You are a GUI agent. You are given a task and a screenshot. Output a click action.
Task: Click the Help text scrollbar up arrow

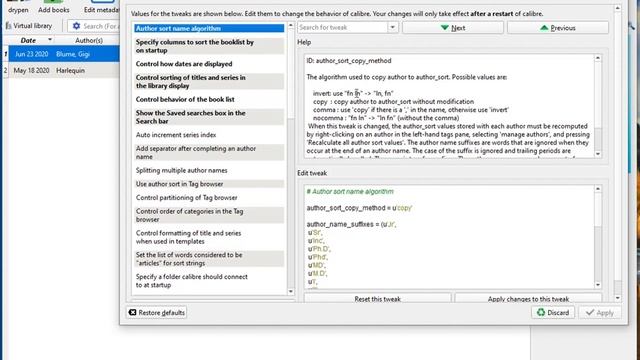(x=598, y=58)
